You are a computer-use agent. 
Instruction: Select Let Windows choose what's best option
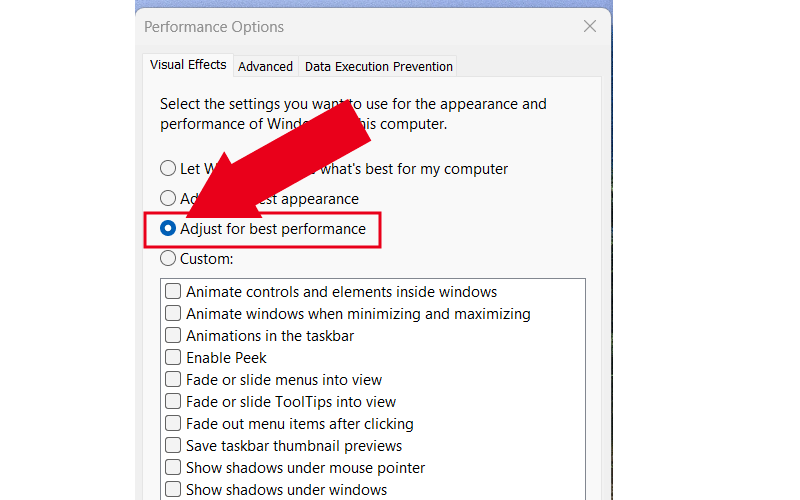click(168, 169)
